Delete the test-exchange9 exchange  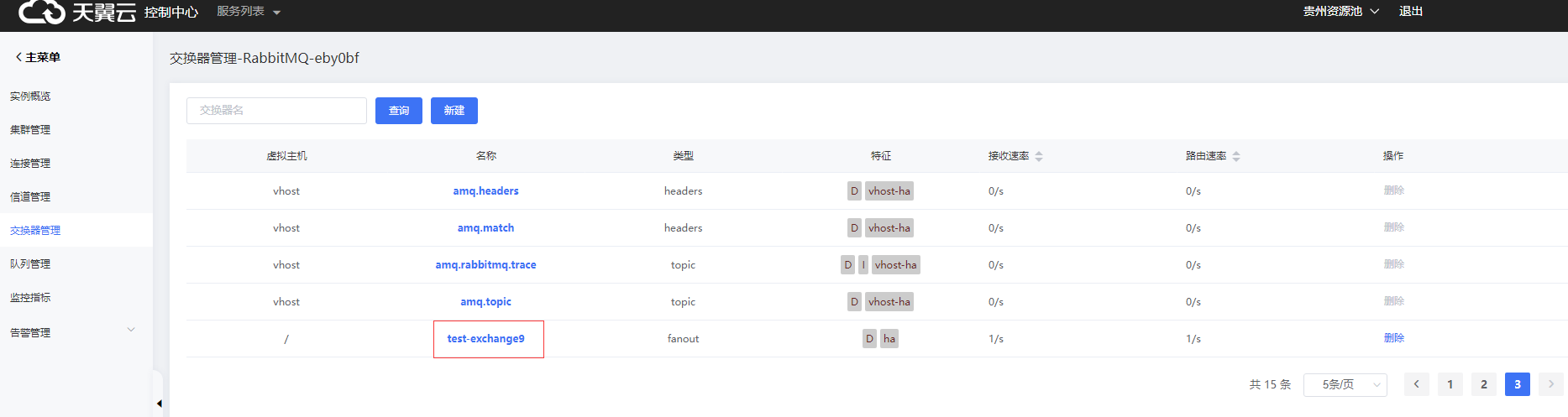[x=1393, y=338]
